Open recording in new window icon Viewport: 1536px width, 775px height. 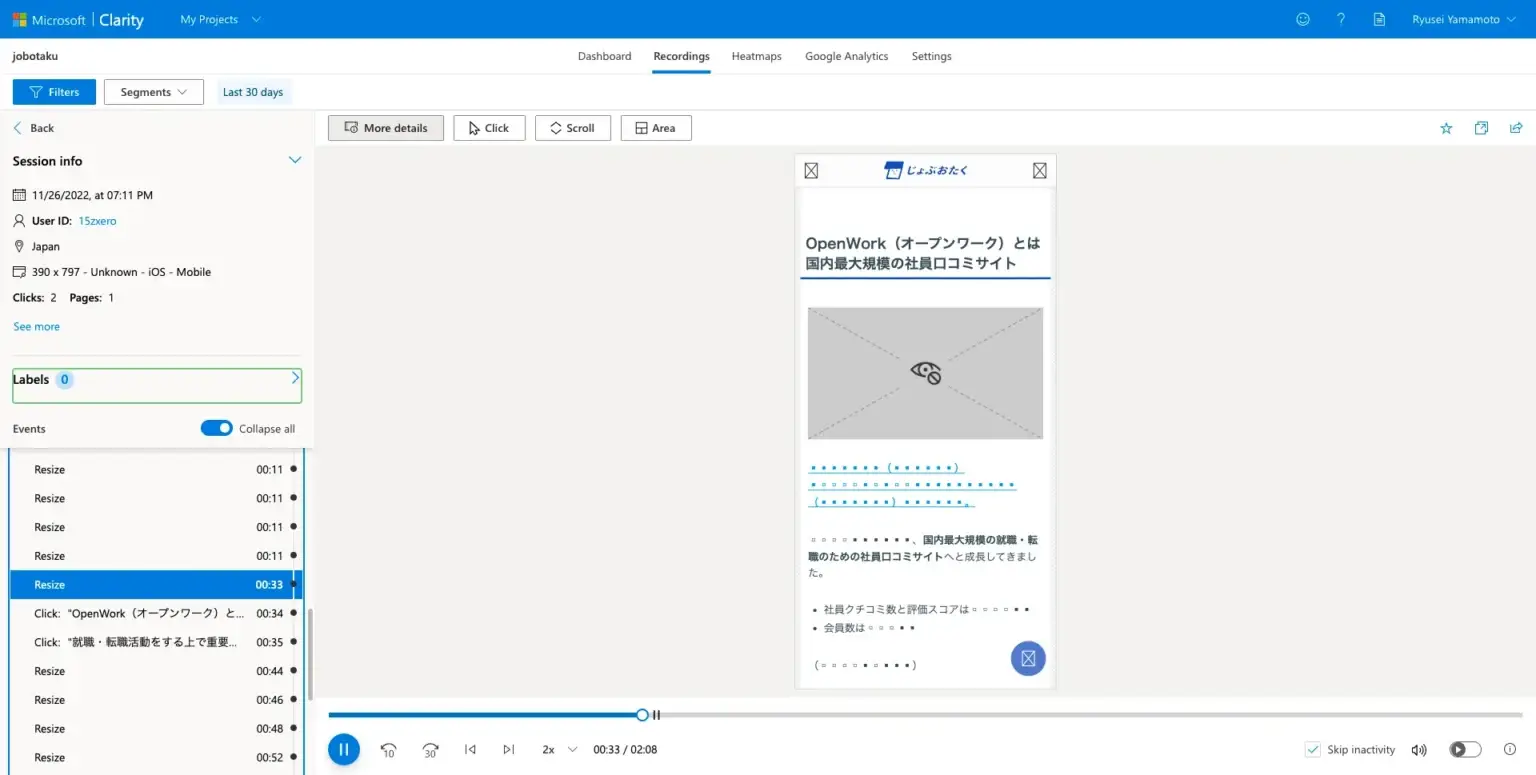tap(1481, 128)
